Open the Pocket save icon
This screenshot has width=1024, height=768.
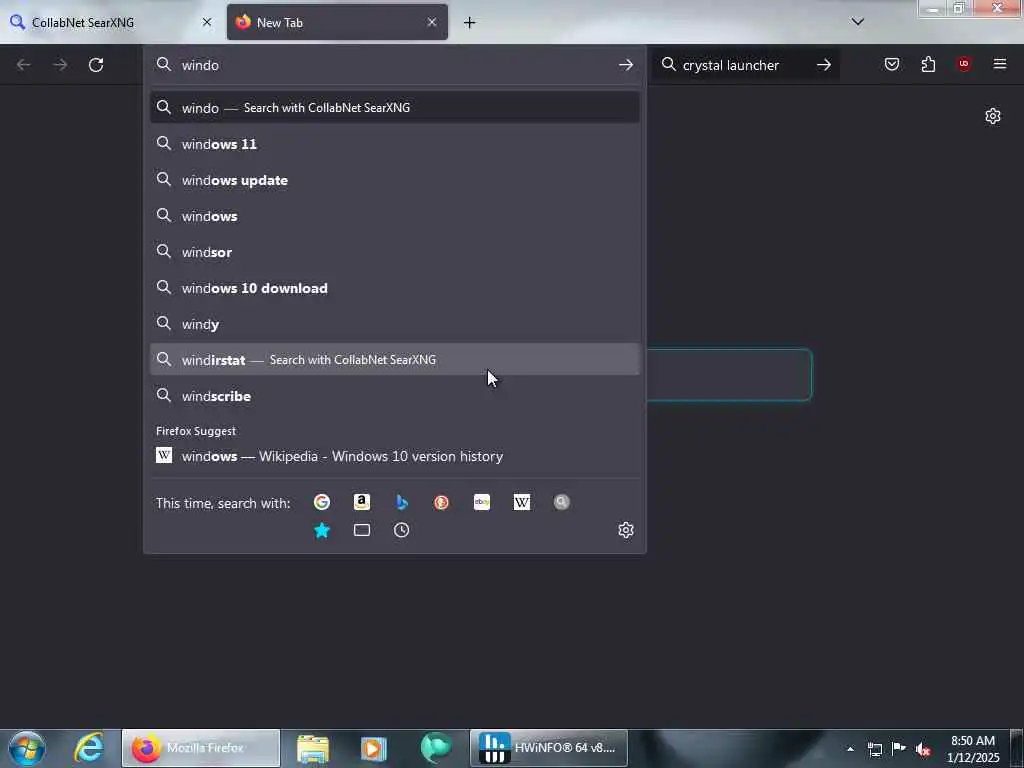[891, 64]
